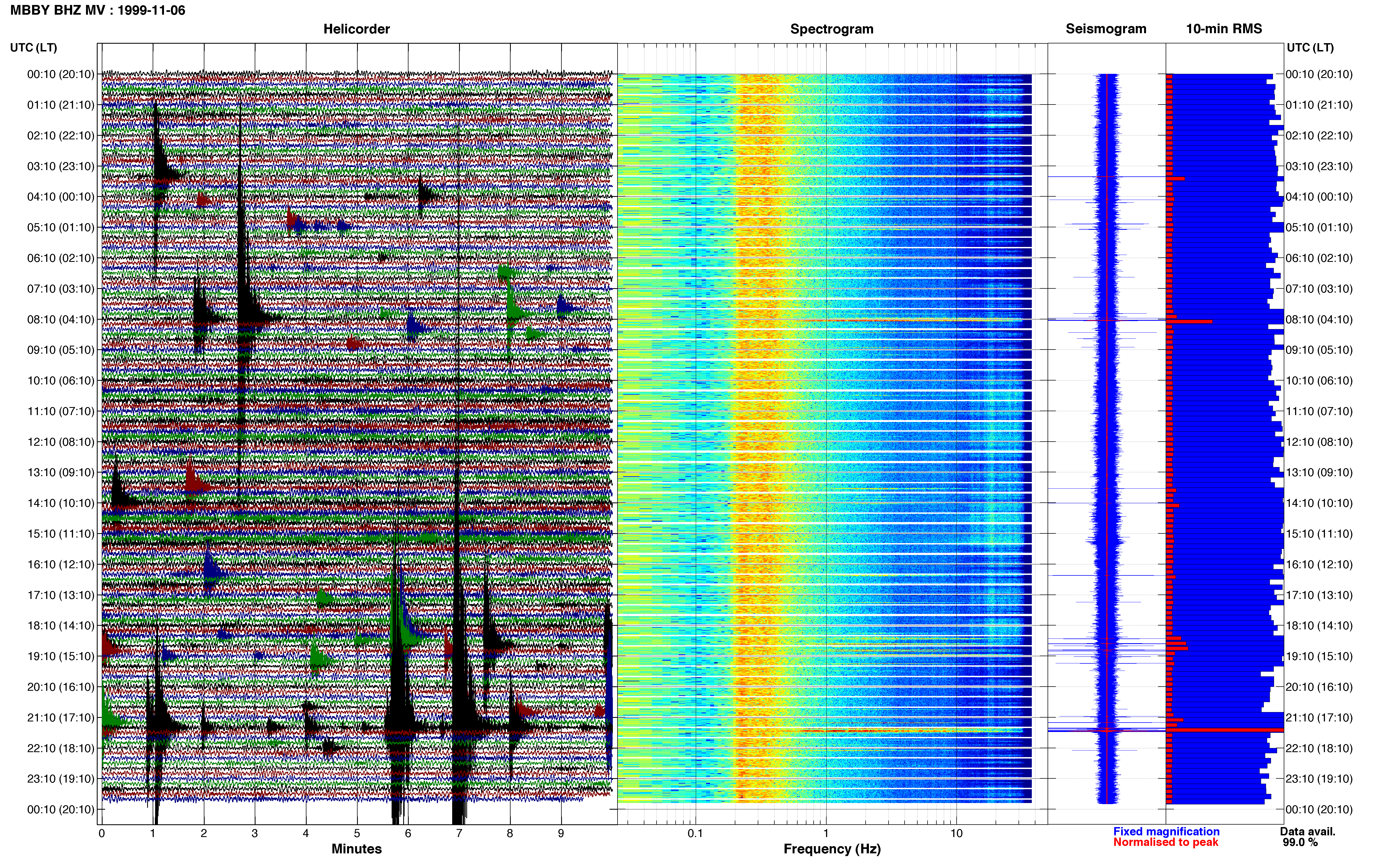Click left time label '02:10 (22:10)'
The width and height of the screenshot is (1388, 868).
61,135
